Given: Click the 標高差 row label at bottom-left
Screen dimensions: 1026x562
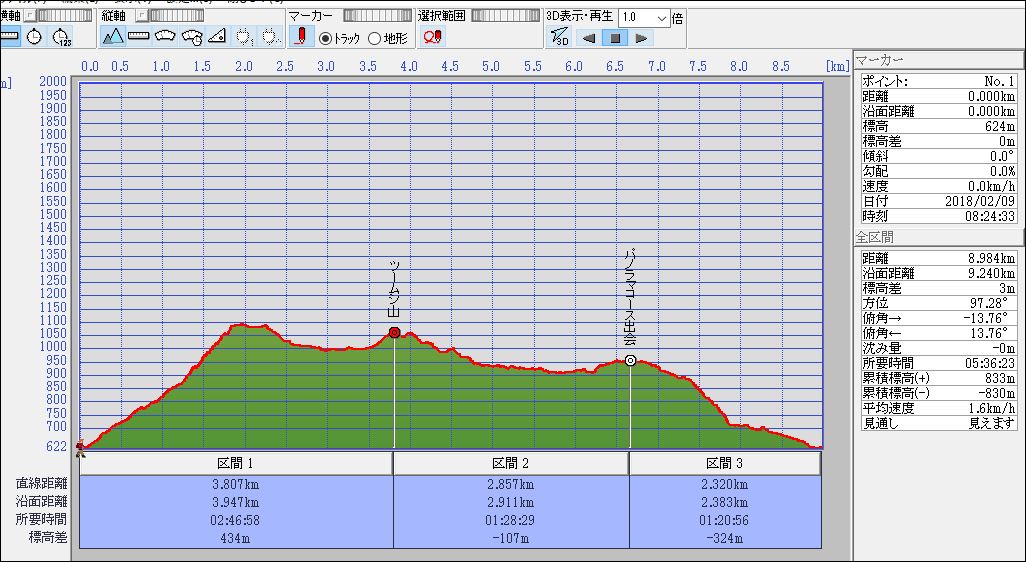Looking at the screenshot, I should [x=48, y=538].
